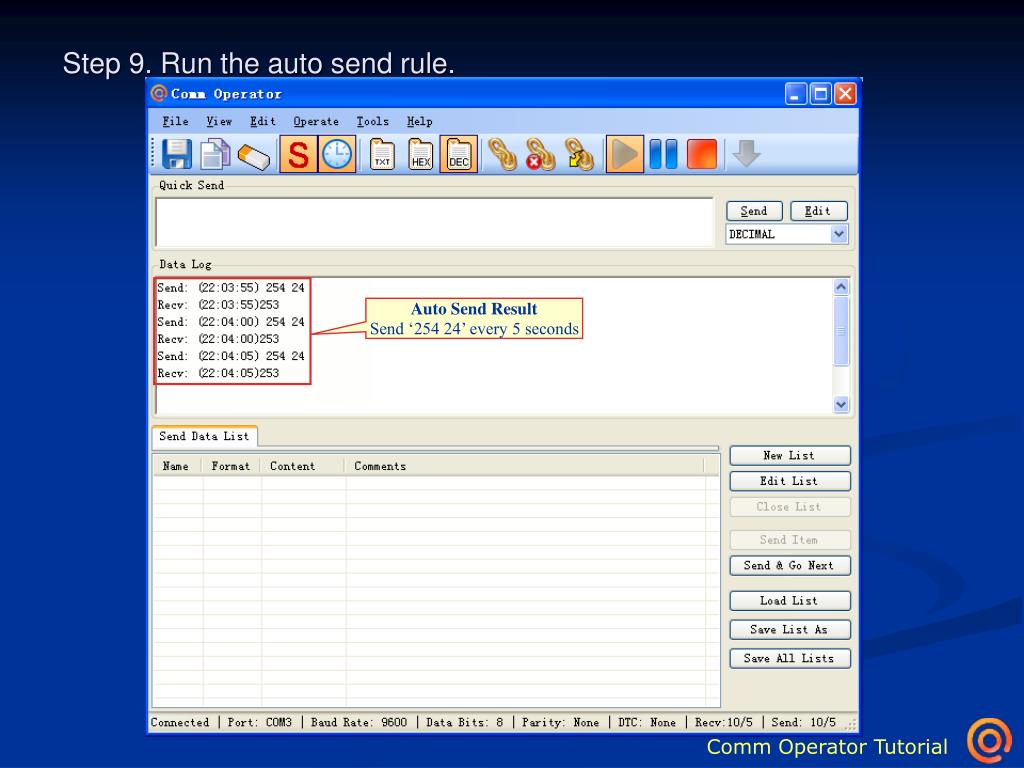Click the Data Log scroll down arrow

click(x=841, y=404)
